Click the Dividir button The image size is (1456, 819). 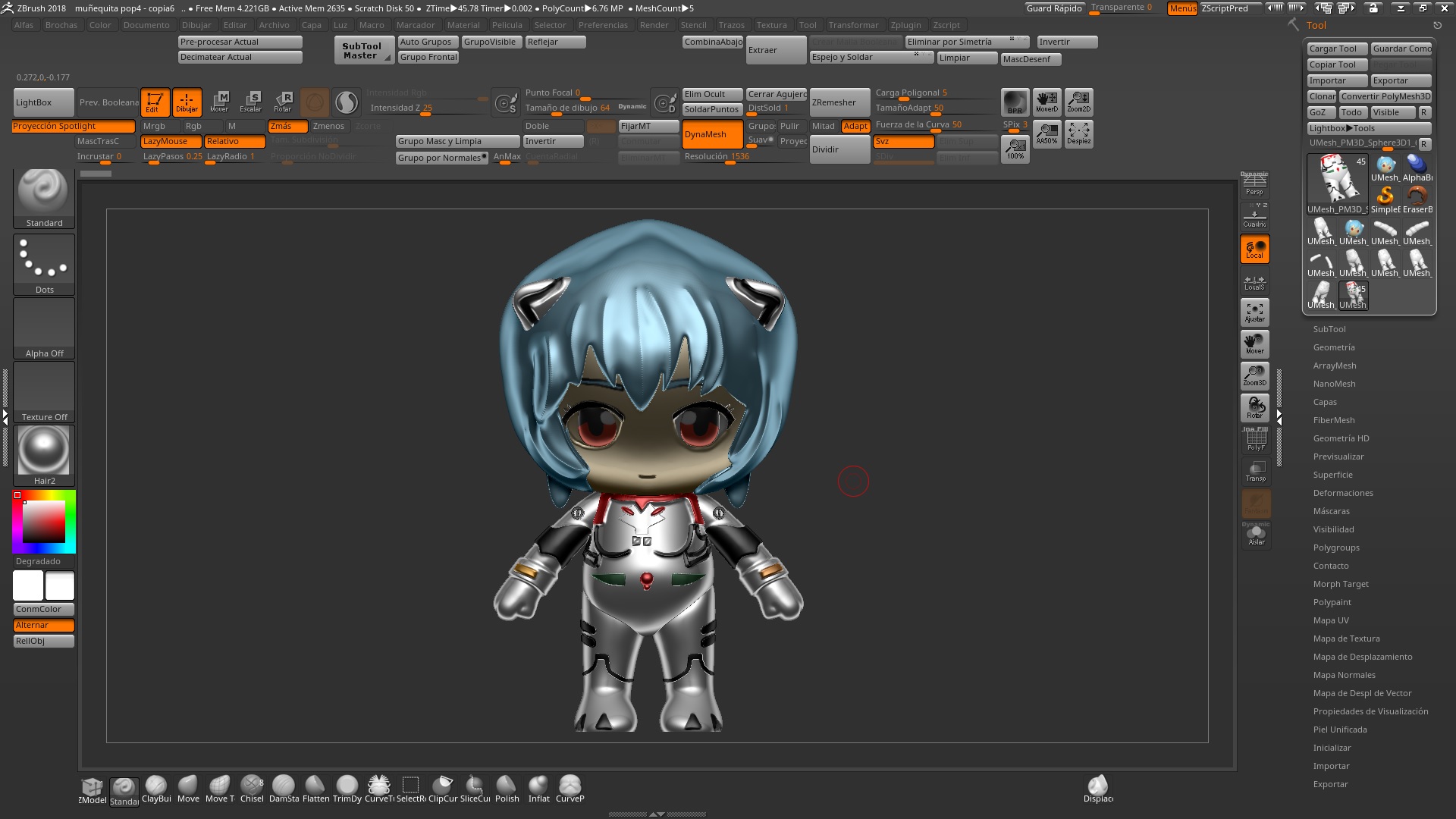839,149
